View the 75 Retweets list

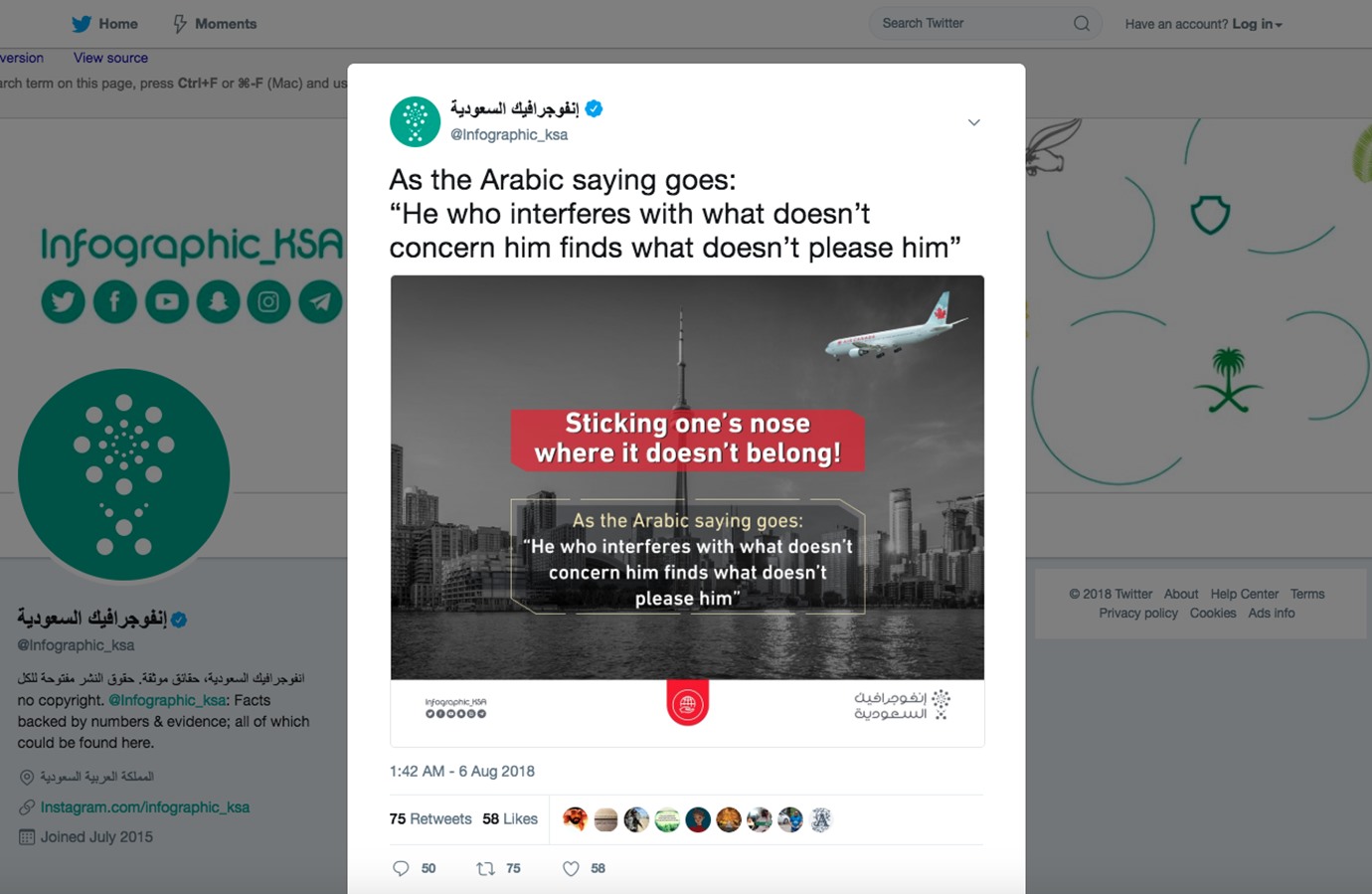point(430,819)
